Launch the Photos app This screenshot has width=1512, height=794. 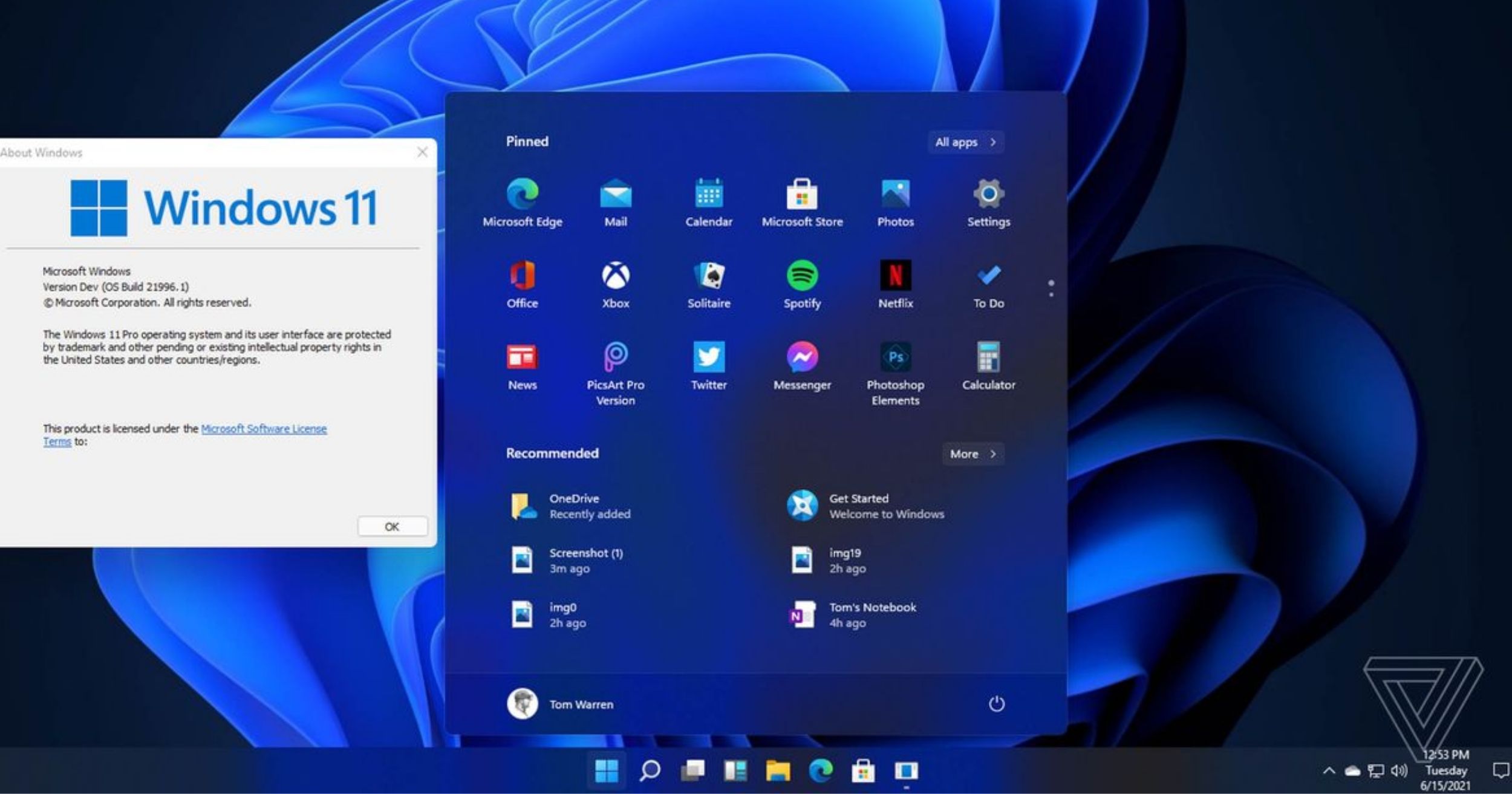pos(896,203)
